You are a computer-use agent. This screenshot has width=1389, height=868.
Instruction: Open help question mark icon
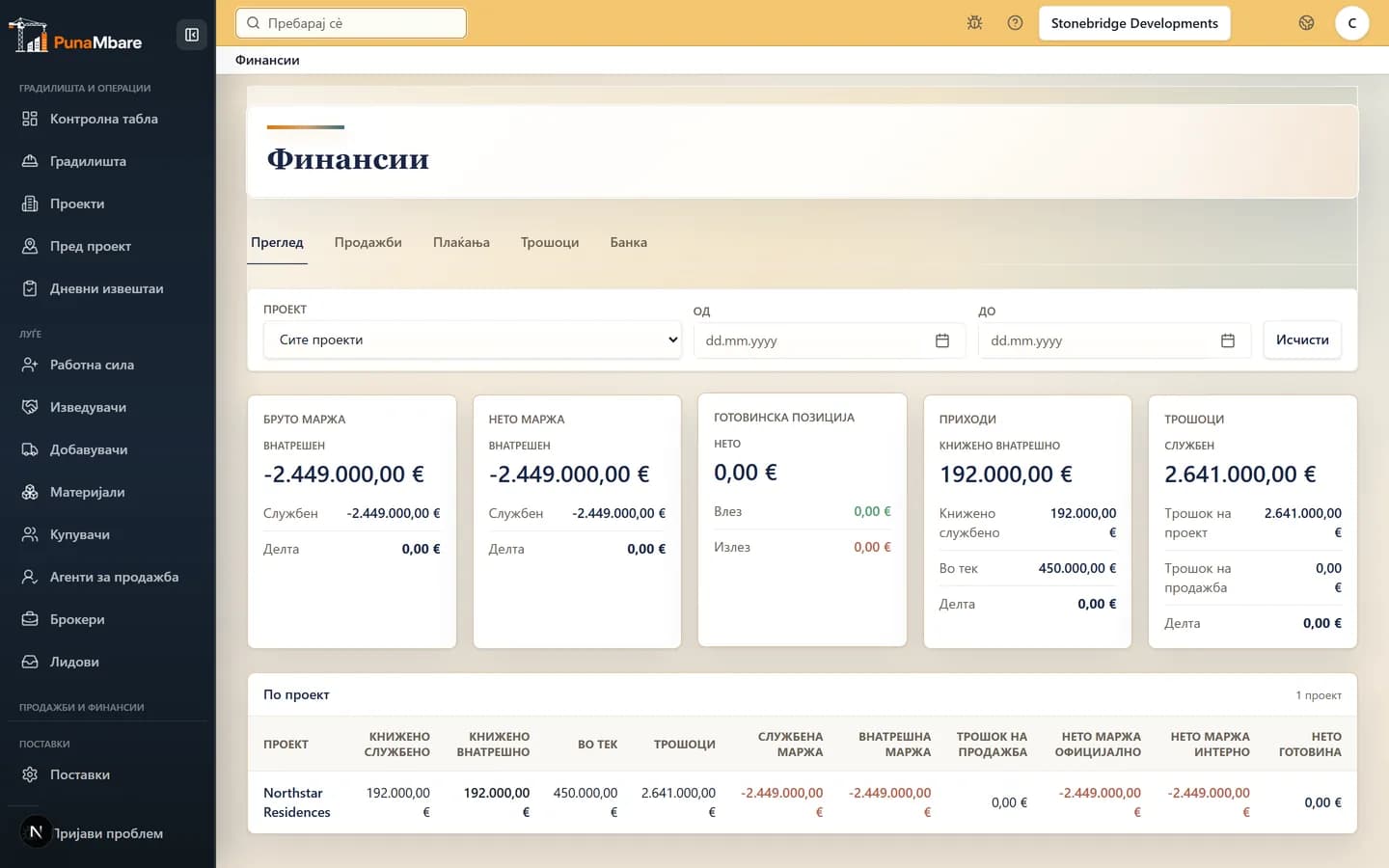pyautogui.click(x=1015, y=23)
